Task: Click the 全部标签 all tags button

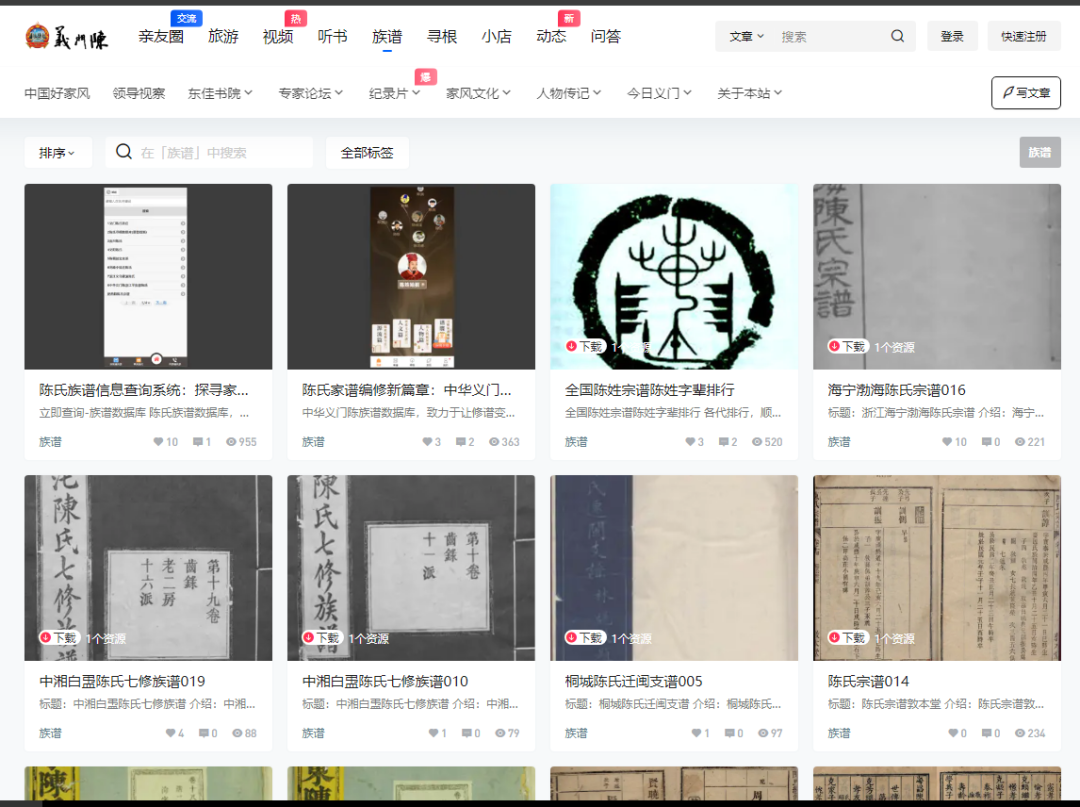Action: pyautogui.click(x=367, y=153)
